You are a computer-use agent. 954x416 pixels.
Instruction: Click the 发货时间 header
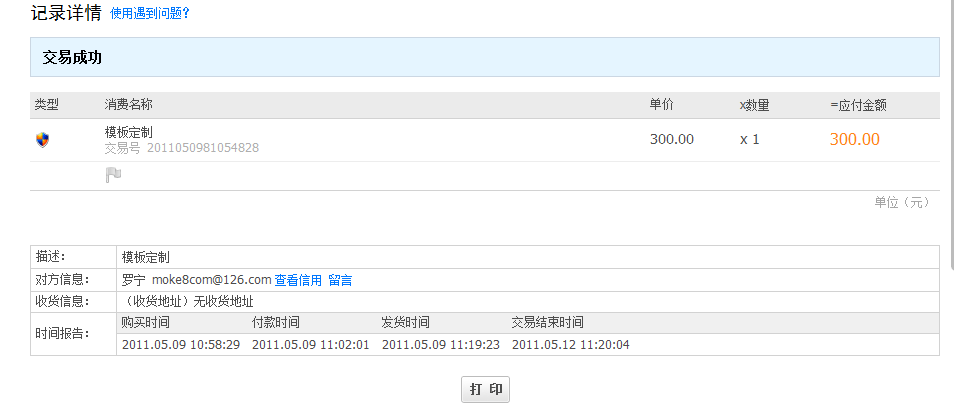406,322
